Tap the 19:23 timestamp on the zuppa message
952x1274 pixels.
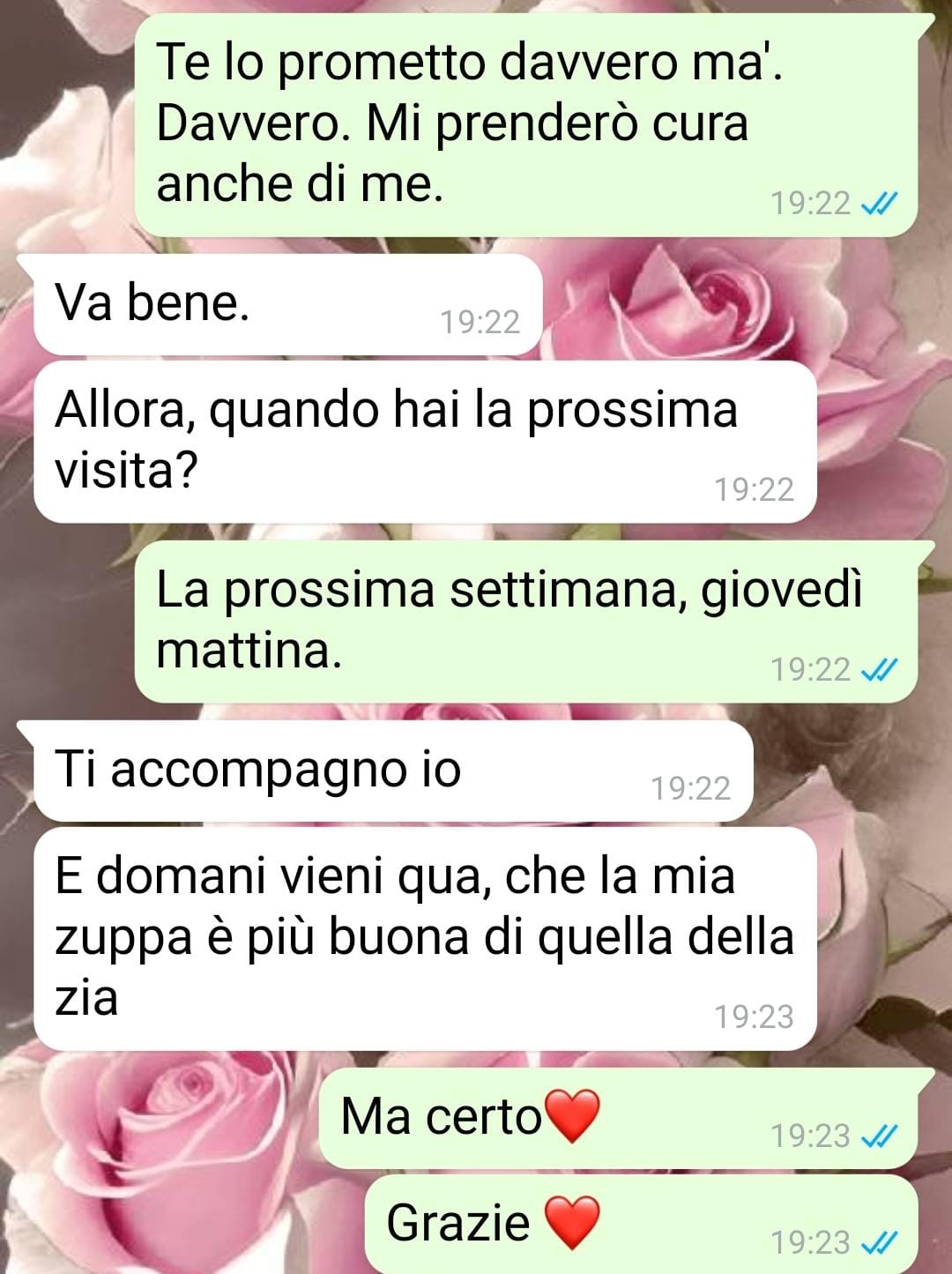click(755, 1017)
